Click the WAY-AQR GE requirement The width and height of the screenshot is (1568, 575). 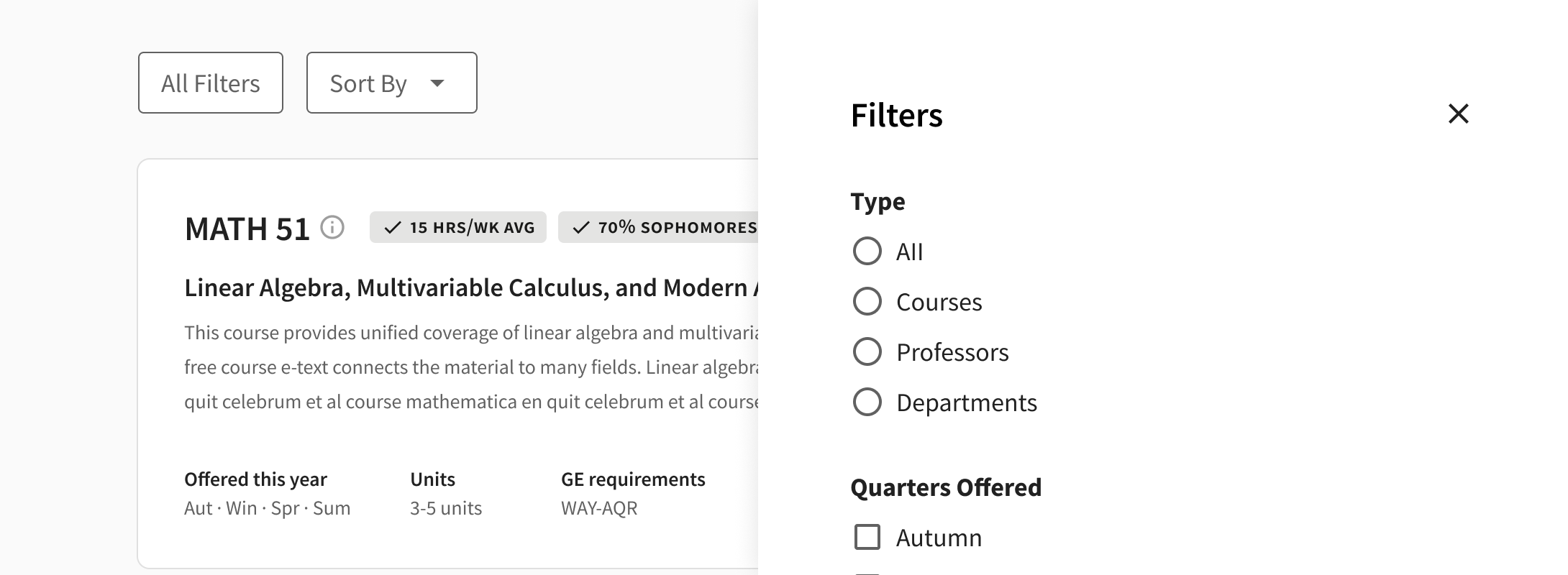599,508
